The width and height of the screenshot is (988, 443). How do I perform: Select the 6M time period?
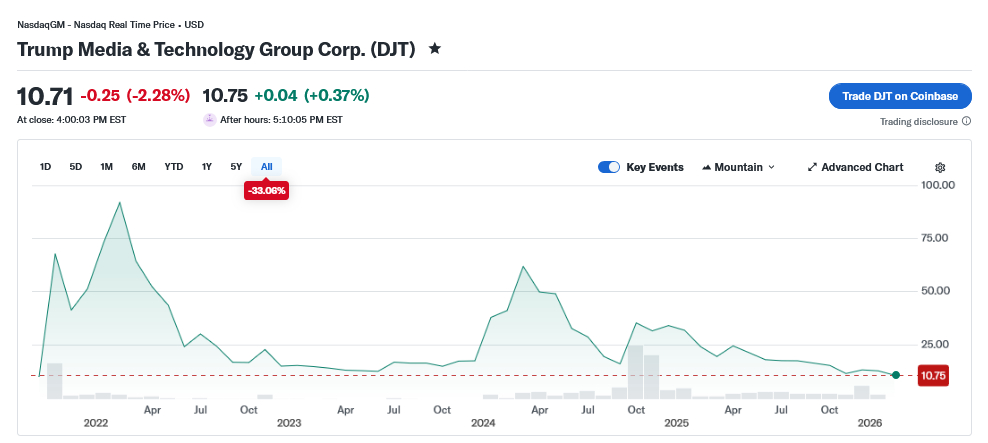[x=138, y=166]
